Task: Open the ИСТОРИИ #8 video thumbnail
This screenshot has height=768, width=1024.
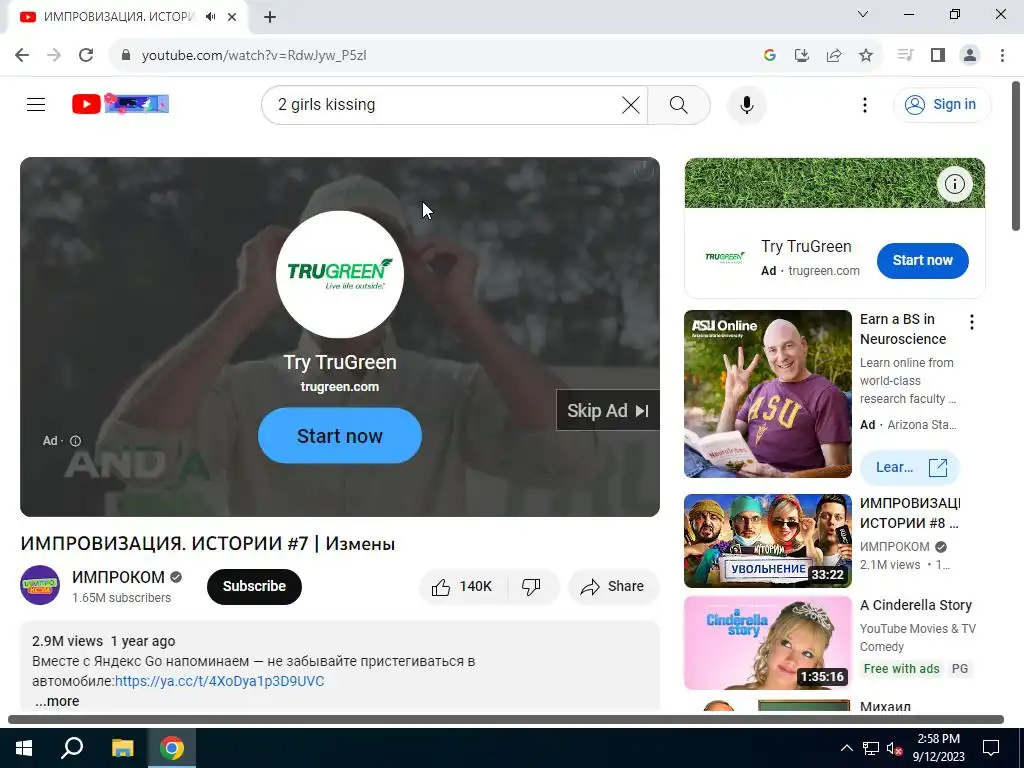Action: pyautogui.click(x=767, y=541)
